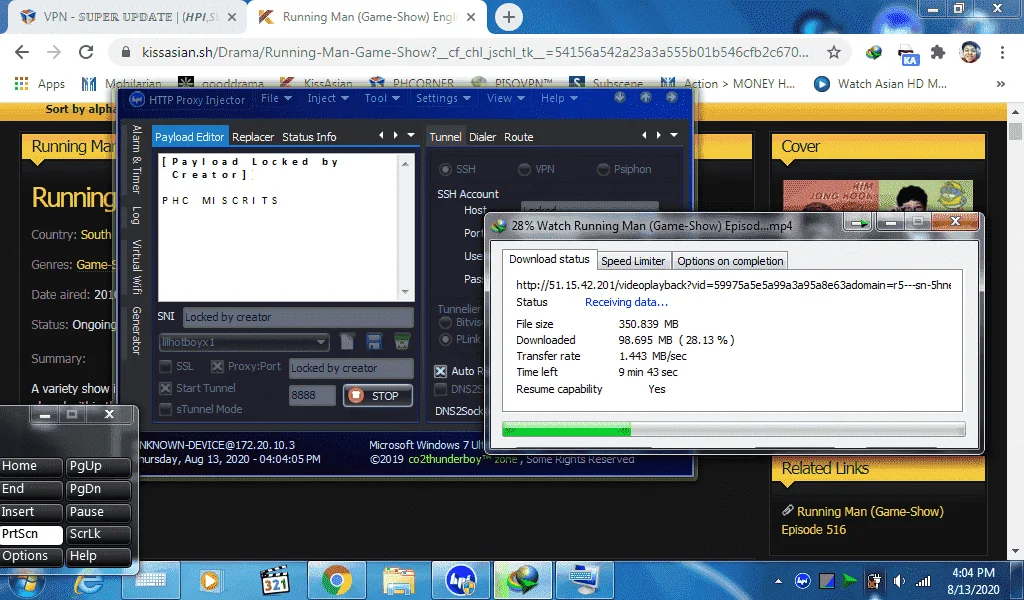1024x600 pixels.
Task: Click the middle round icon after the Help menu
Action: (x=645, y=97)
